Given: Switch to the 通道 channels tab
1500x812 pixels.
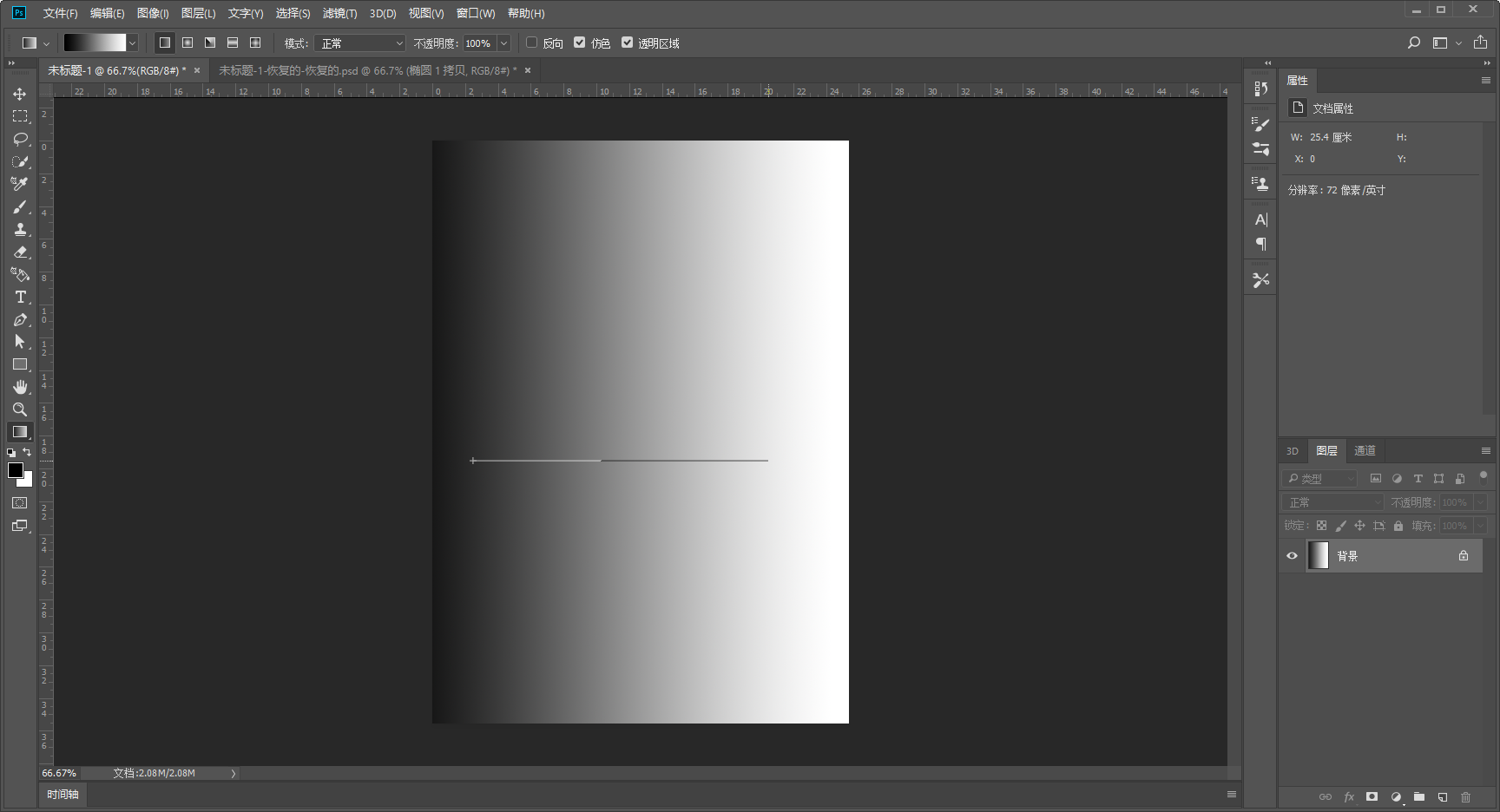Looking at the screenshot, I should click(1365, 451).
